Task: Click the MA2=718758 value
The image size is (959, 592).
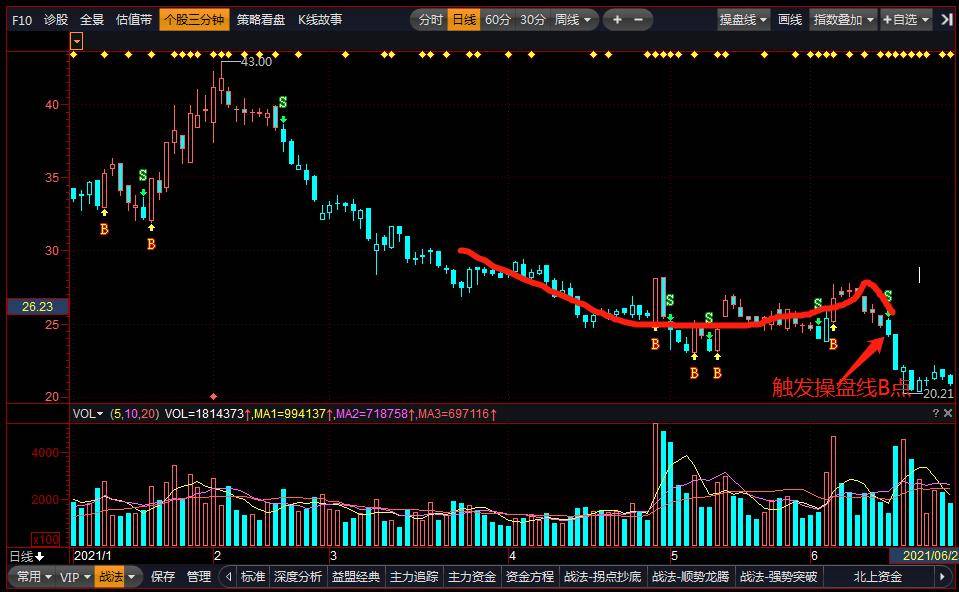Action: [372, 414]
